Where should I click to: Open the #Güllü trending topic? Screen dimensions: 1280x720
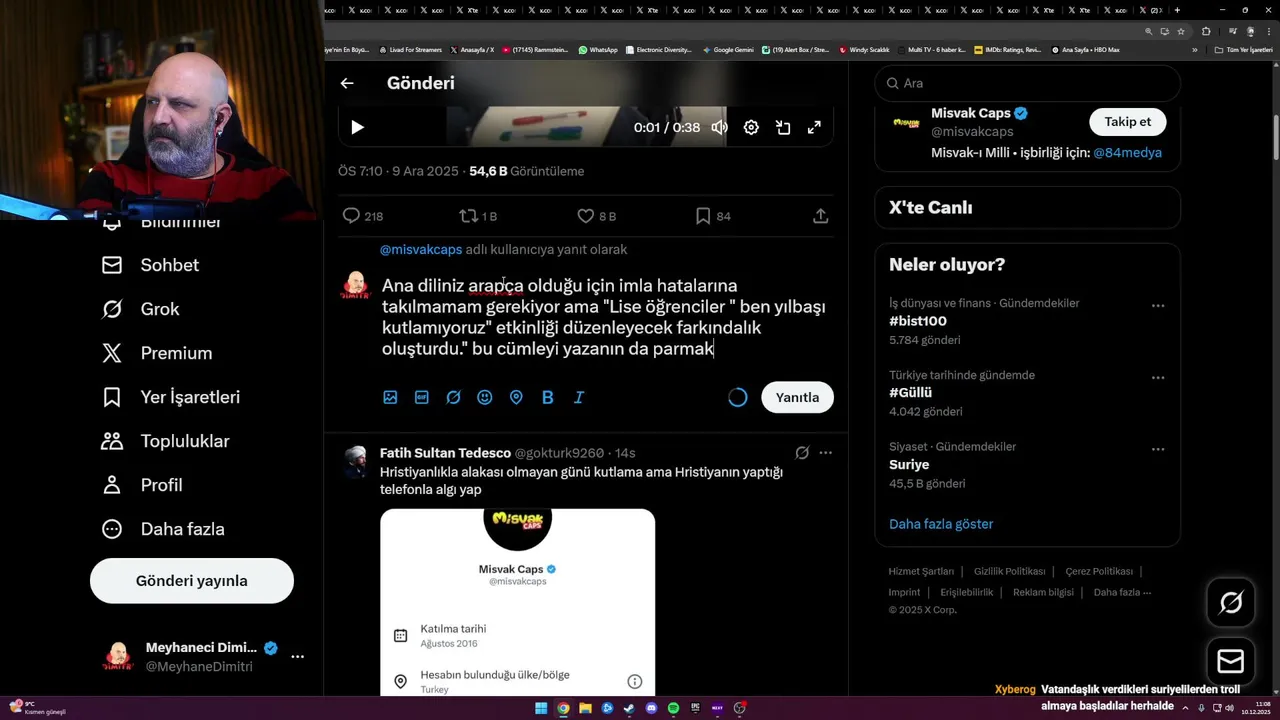coord(910,393)
